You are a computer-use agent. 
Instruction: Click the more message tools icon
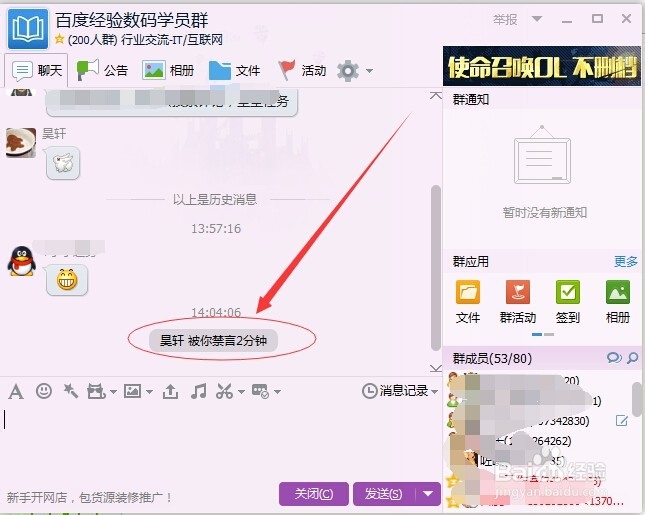(260, 391)
